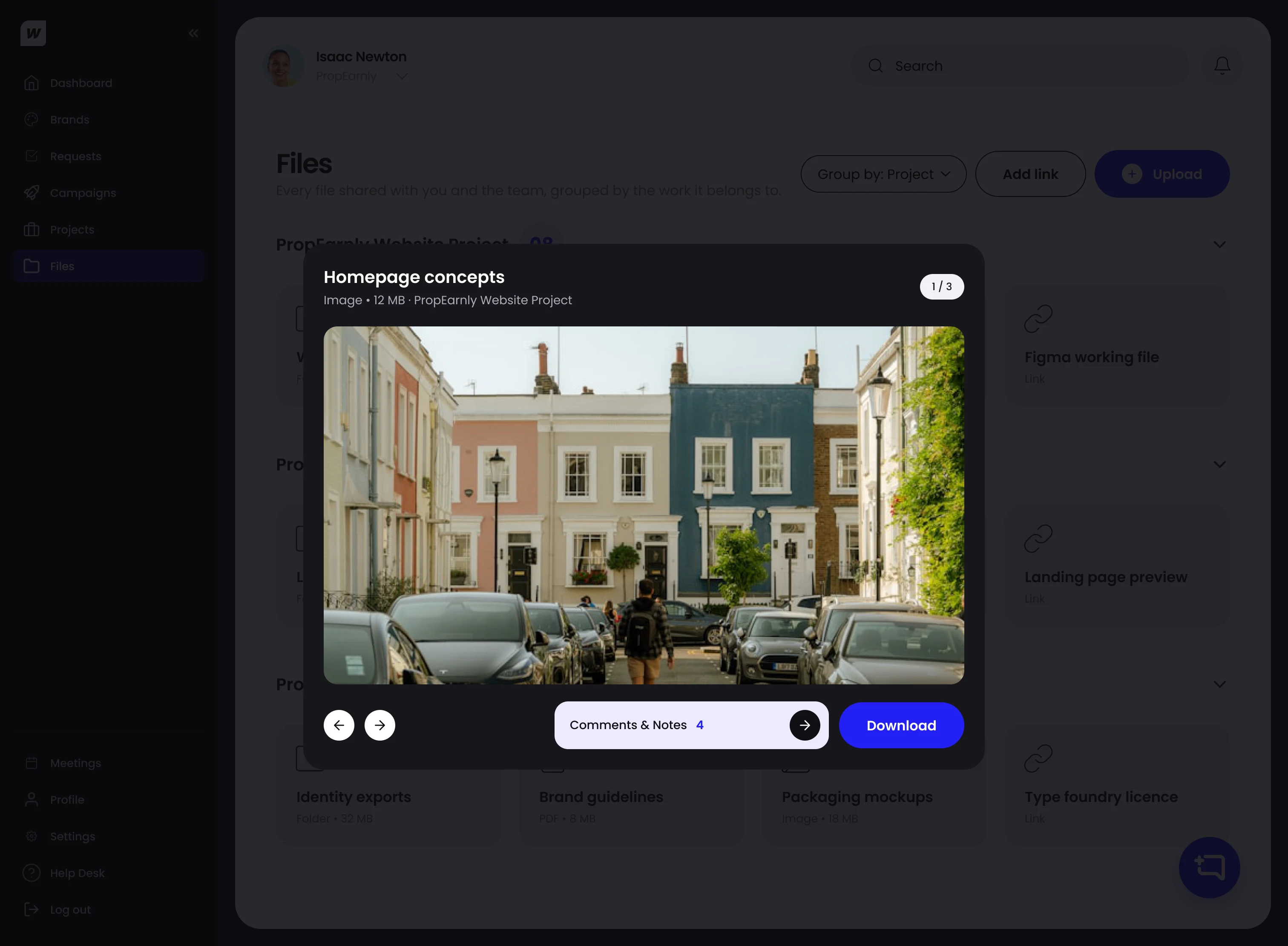Go to the previous file with the left arrow
Screen dimensions: 1288x946
pos(339,726)
